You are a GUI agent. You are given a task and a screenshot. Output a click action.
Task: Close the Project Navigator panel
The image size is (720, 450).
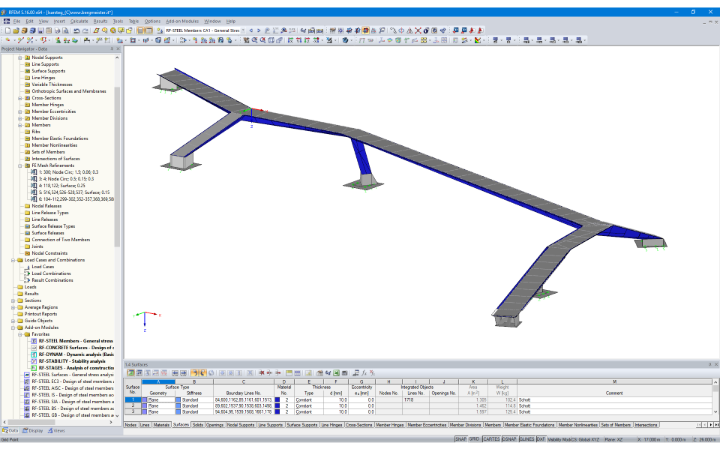pos(118,49)
